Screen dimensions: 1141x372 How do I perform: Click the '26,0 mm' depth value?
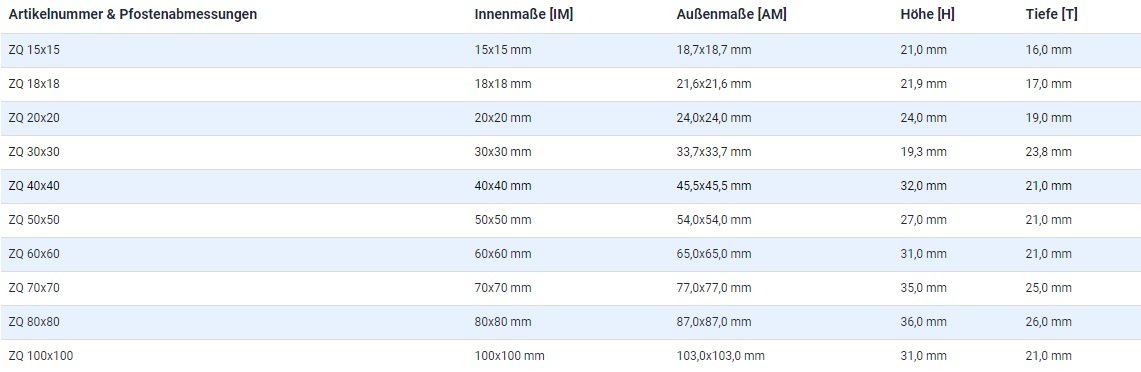tap(1049, 322)
